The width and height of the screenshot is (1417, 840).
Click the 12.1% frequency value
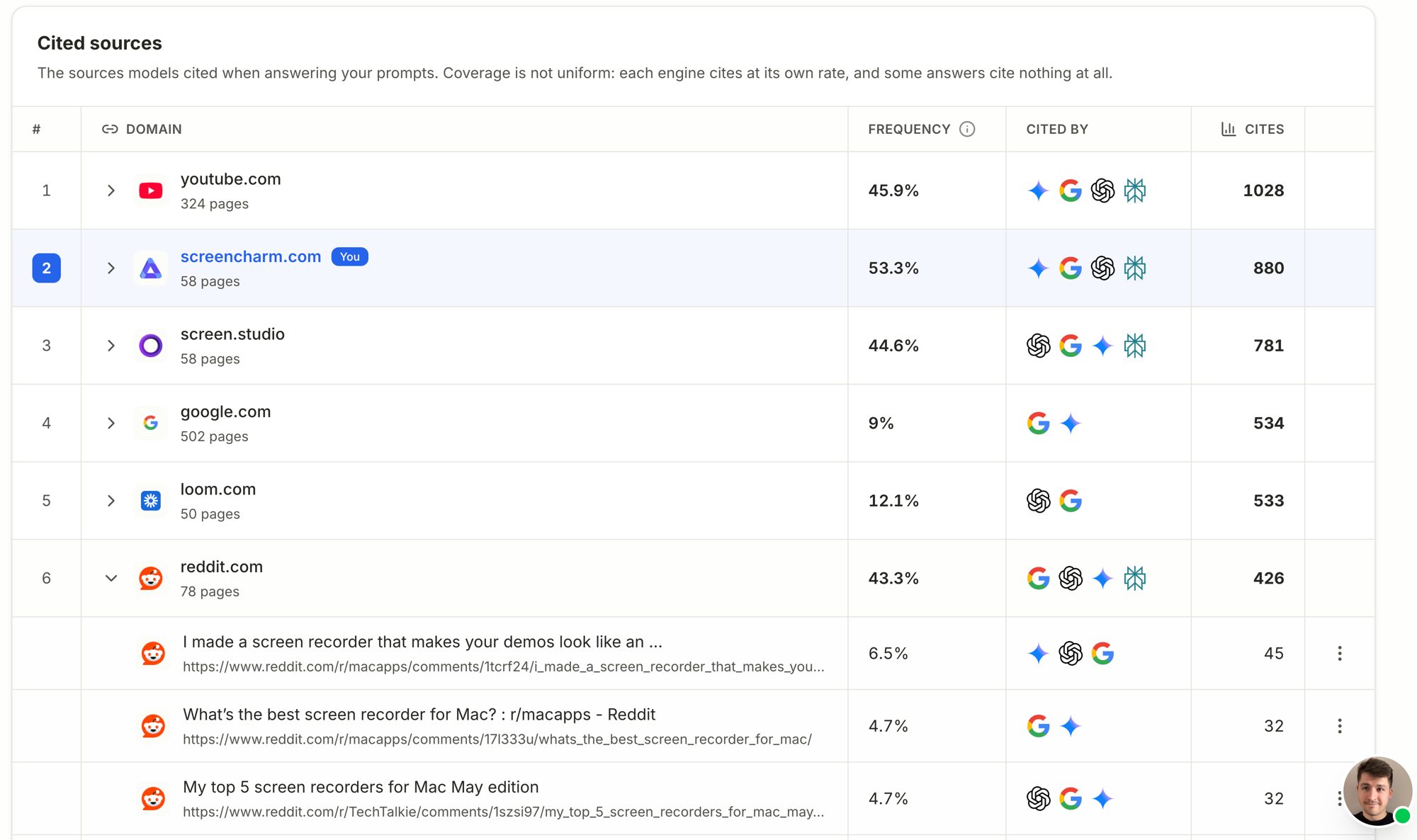[893, 501]
